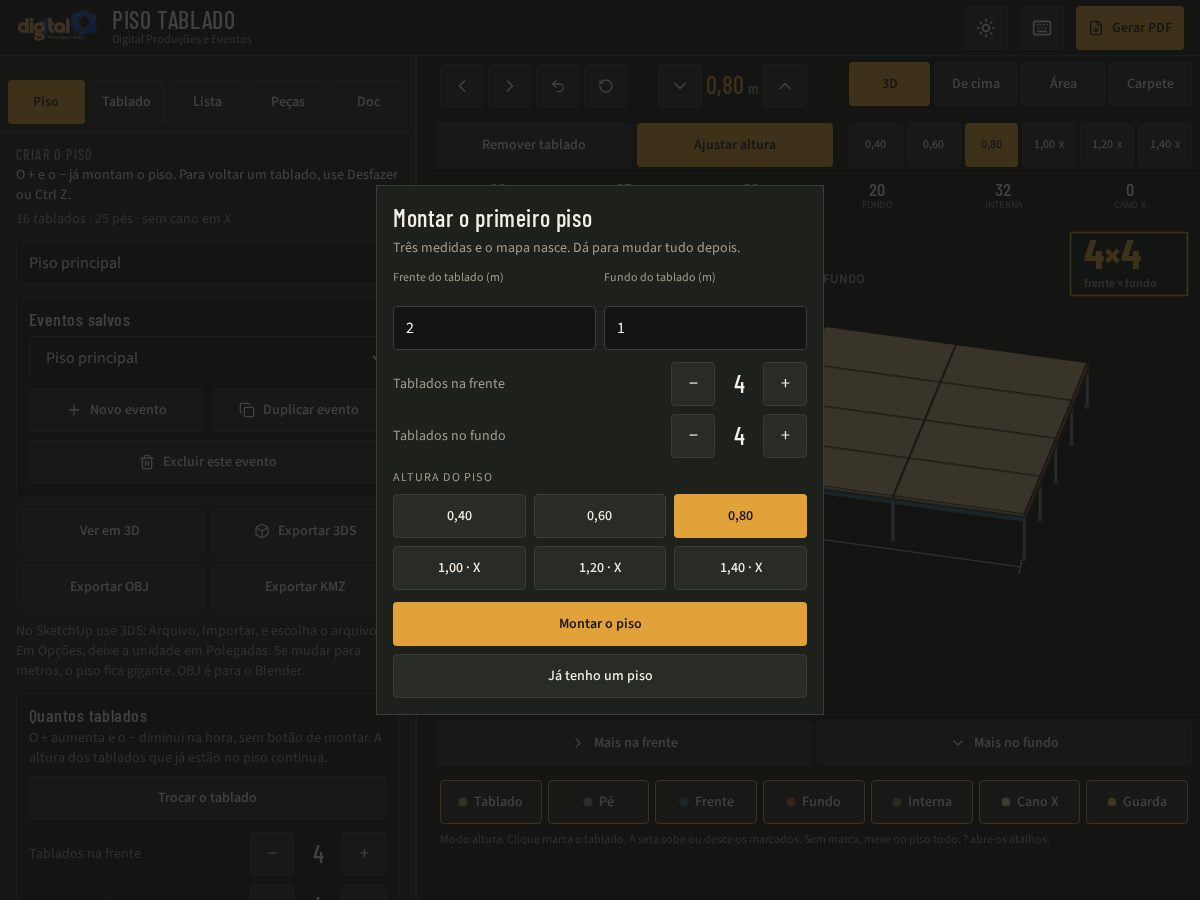Open the Eventos salvos dropdown
This screenshot has width=1200, height=900.
tap(207, 358)
